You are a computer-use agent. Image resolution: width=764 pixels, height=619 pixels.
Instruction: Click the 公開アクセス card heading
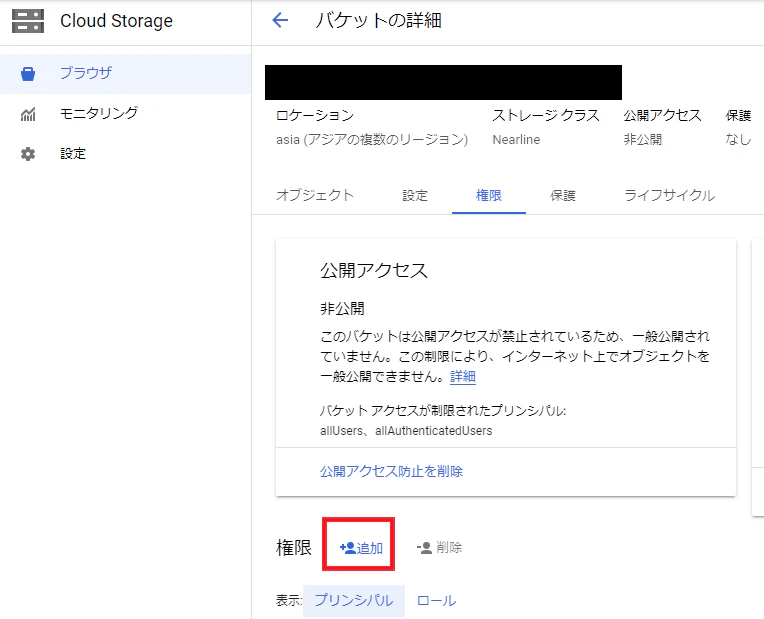click(374, 271)
